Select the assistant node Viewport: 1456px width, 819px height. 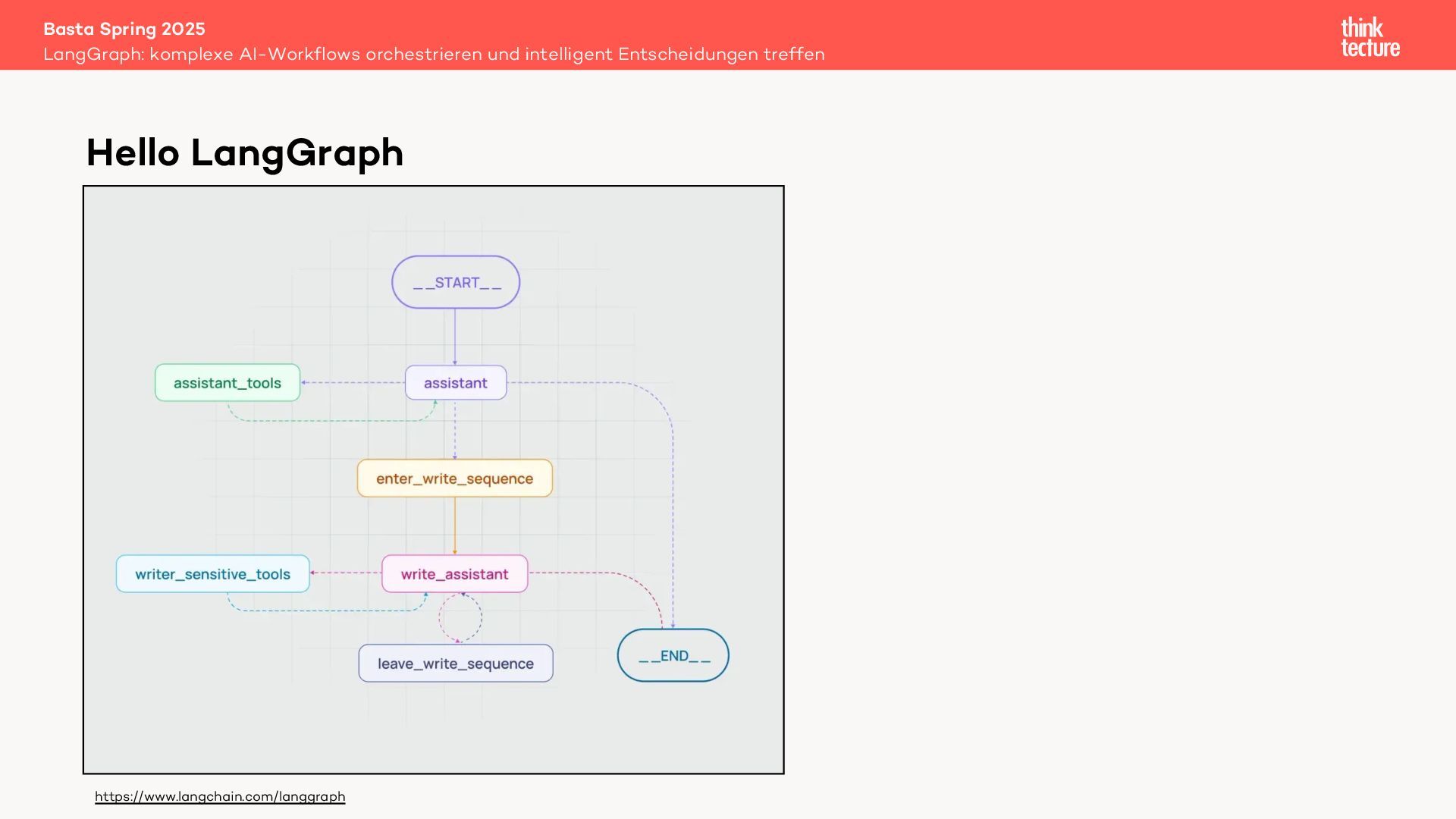456,383
